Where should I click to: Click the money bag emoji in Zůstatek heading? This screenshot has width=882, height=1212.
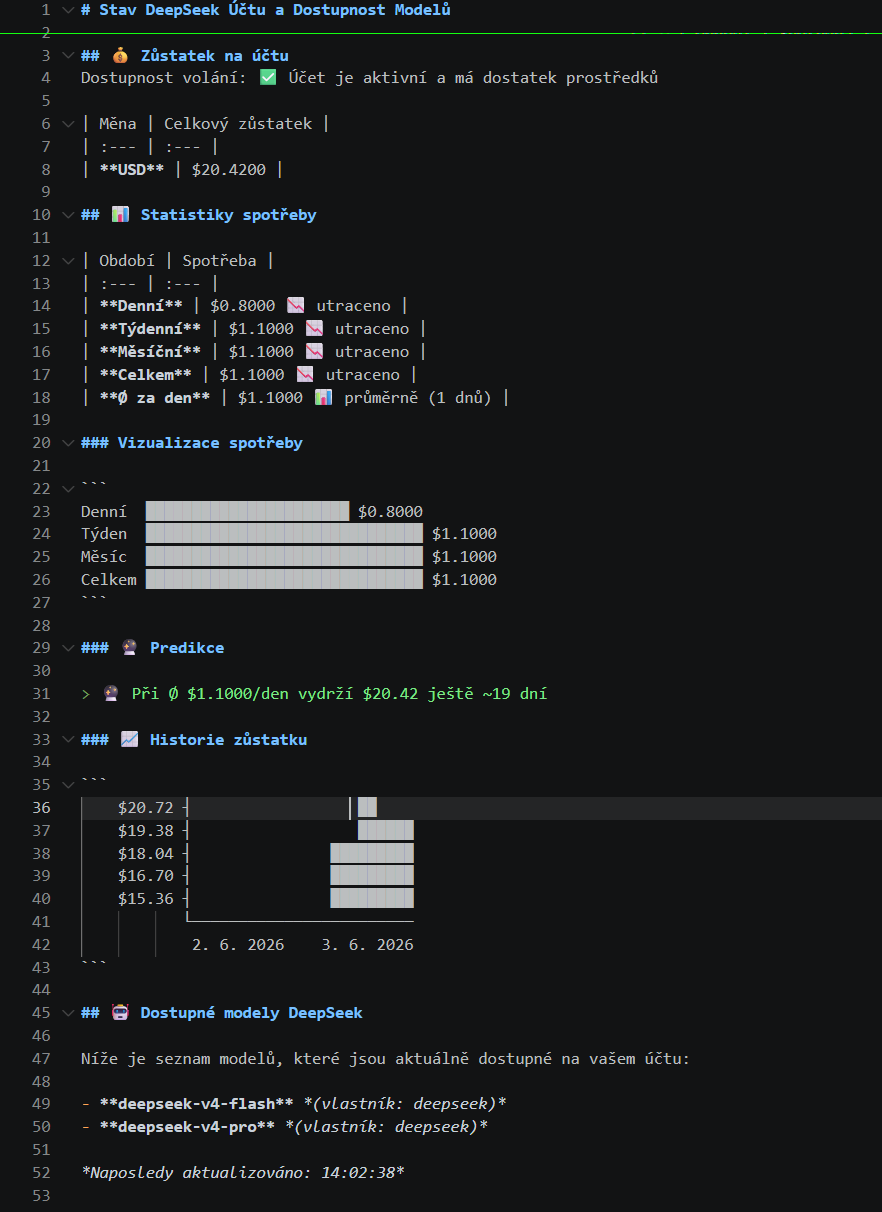pyautogui.click(x=119, y=56)
